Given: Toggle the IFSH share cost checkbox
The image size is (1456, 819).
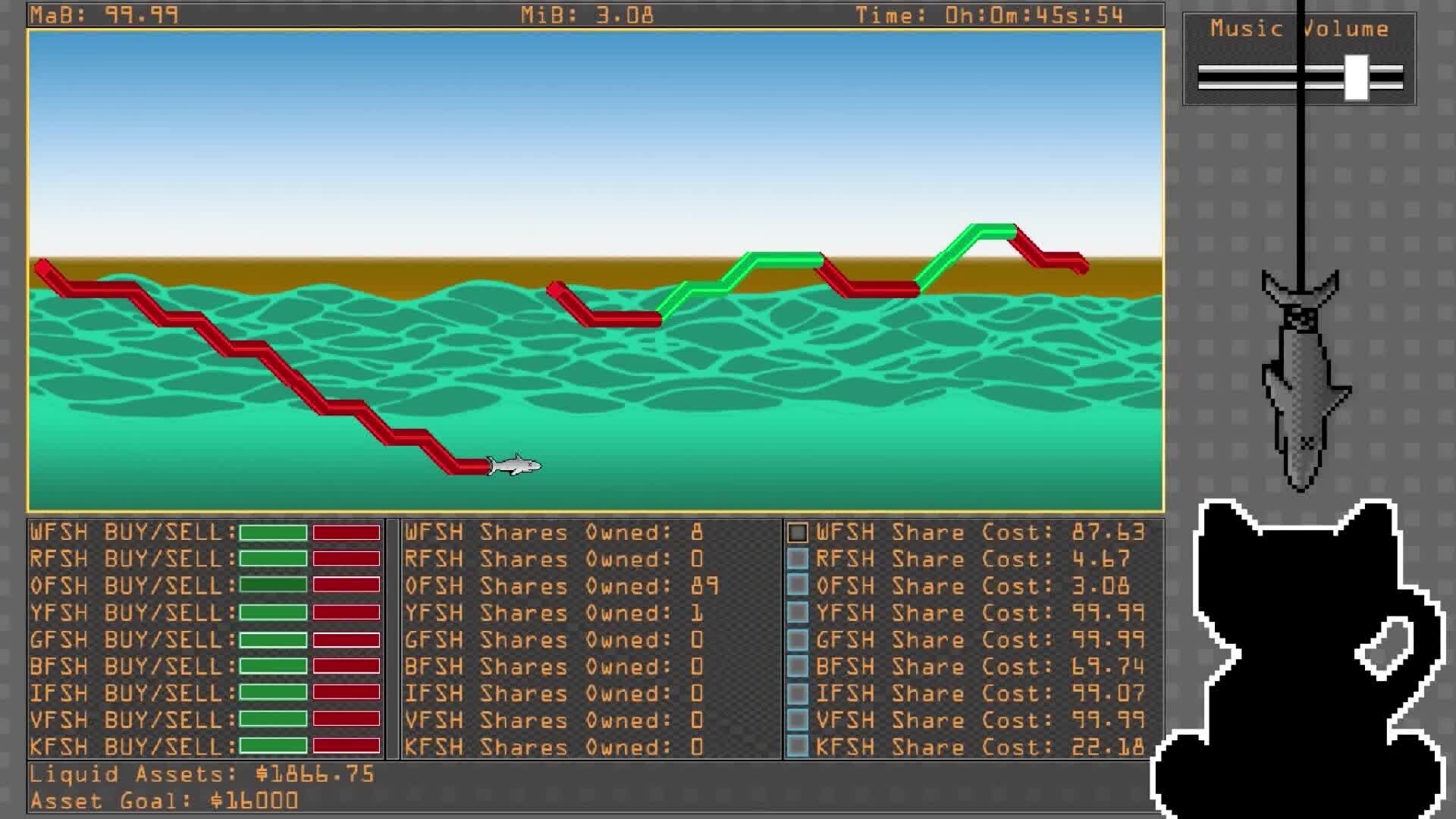Looking at the screenshot, I should (x=797, y=693).
